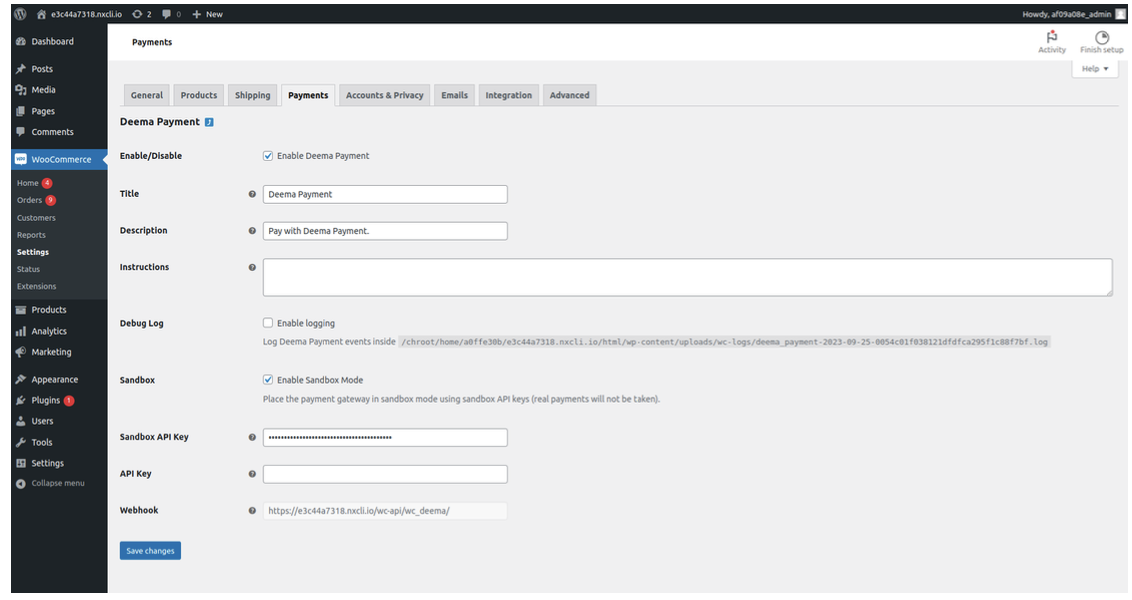Viewport: 1132px width, 600px height.
Task: Click the updates icon showing 2
Action: tap(137, 14)
